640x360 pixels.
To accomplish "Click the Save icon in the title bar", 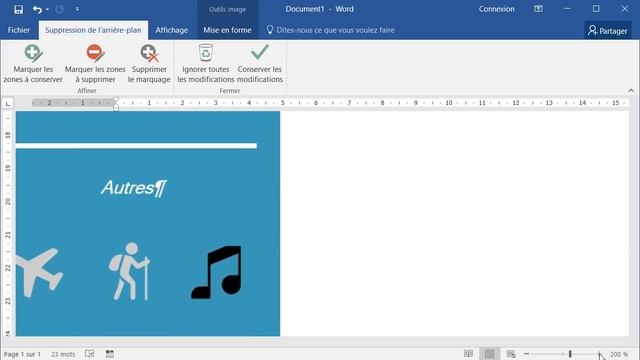I will point(18,9).
